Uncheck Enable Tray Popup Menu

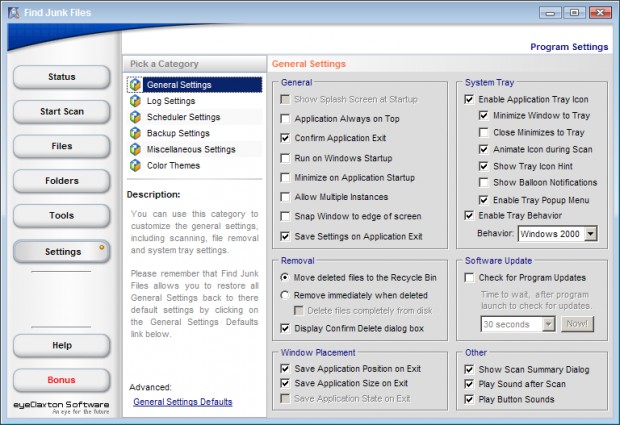(x=484, y=200)
